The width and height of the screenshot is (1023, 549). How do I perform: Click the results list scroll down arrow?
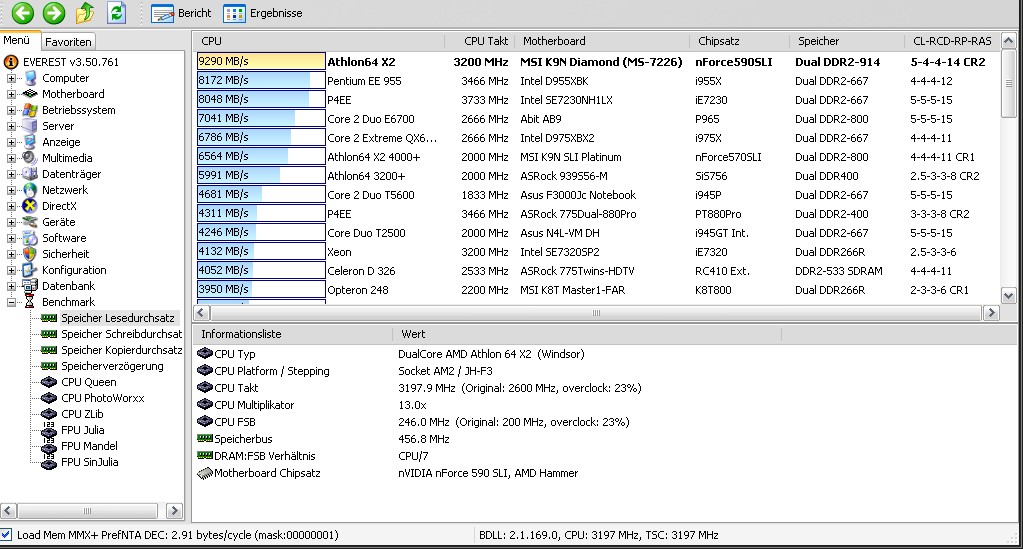pyautogui.click(x=1008, y=296)
